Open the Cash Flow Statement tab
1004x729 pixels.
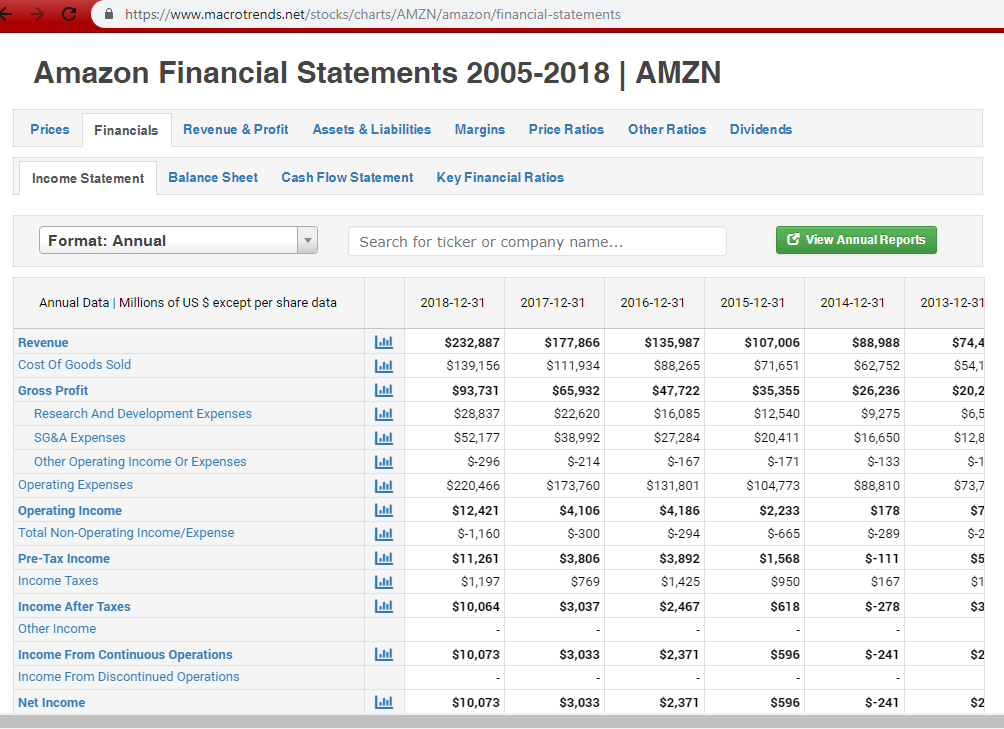(347, 177)
